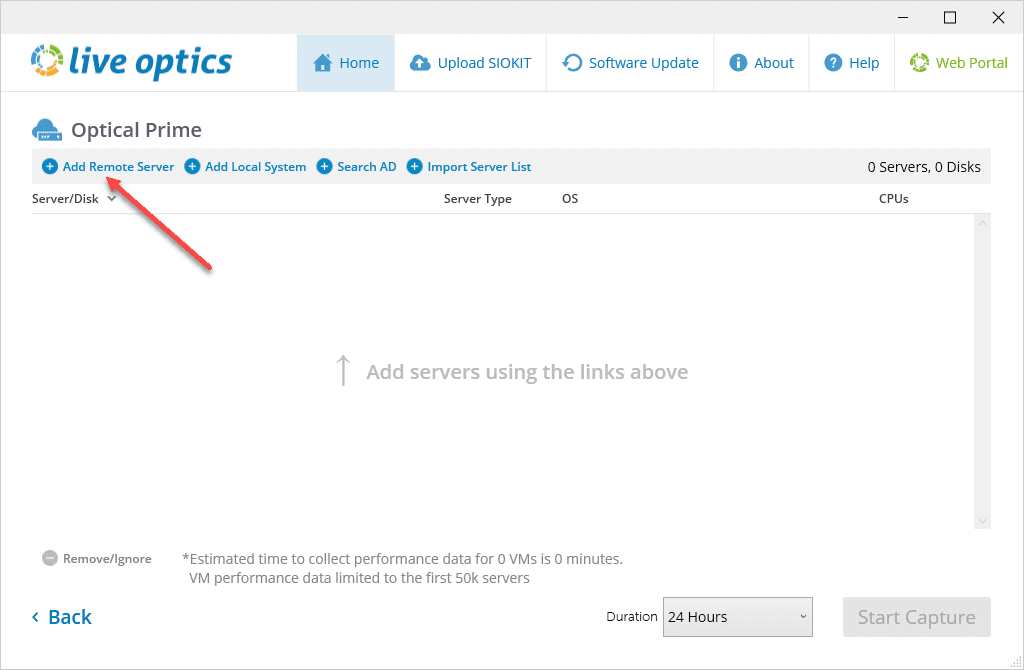Image resolution: width=1024 pixels, height=670 pixels.
Task: Click the Software Update refresh icon
Action: [572, 63]
